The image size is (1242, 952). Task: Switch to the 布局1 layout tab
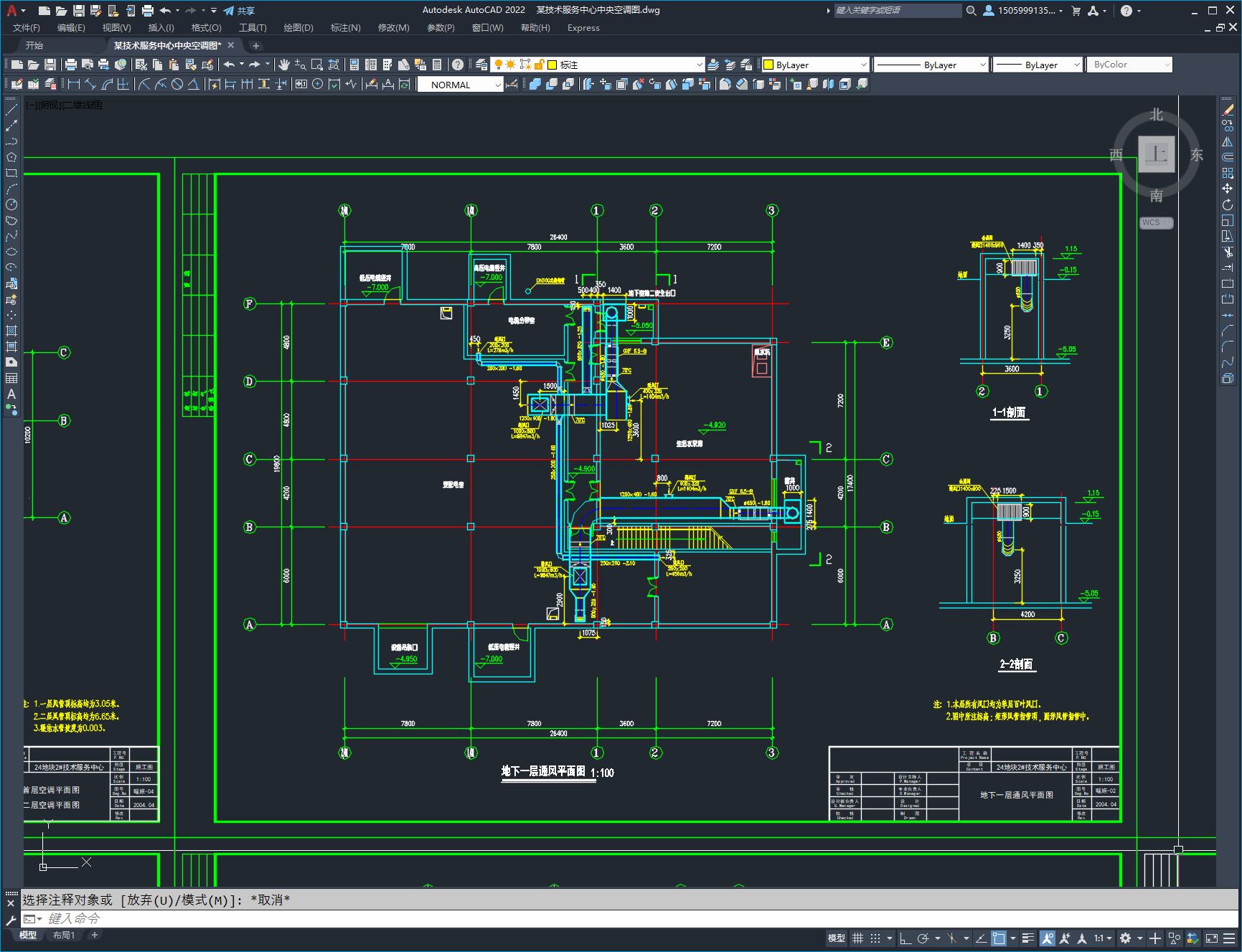point(63,935)
